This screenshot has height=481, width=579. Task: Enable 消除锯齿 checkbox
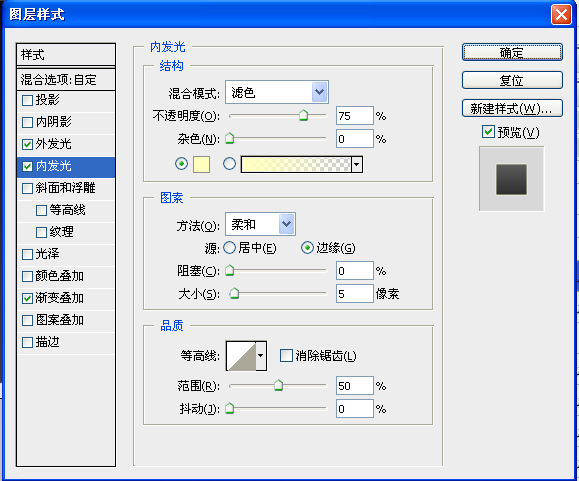coord(286,356)
